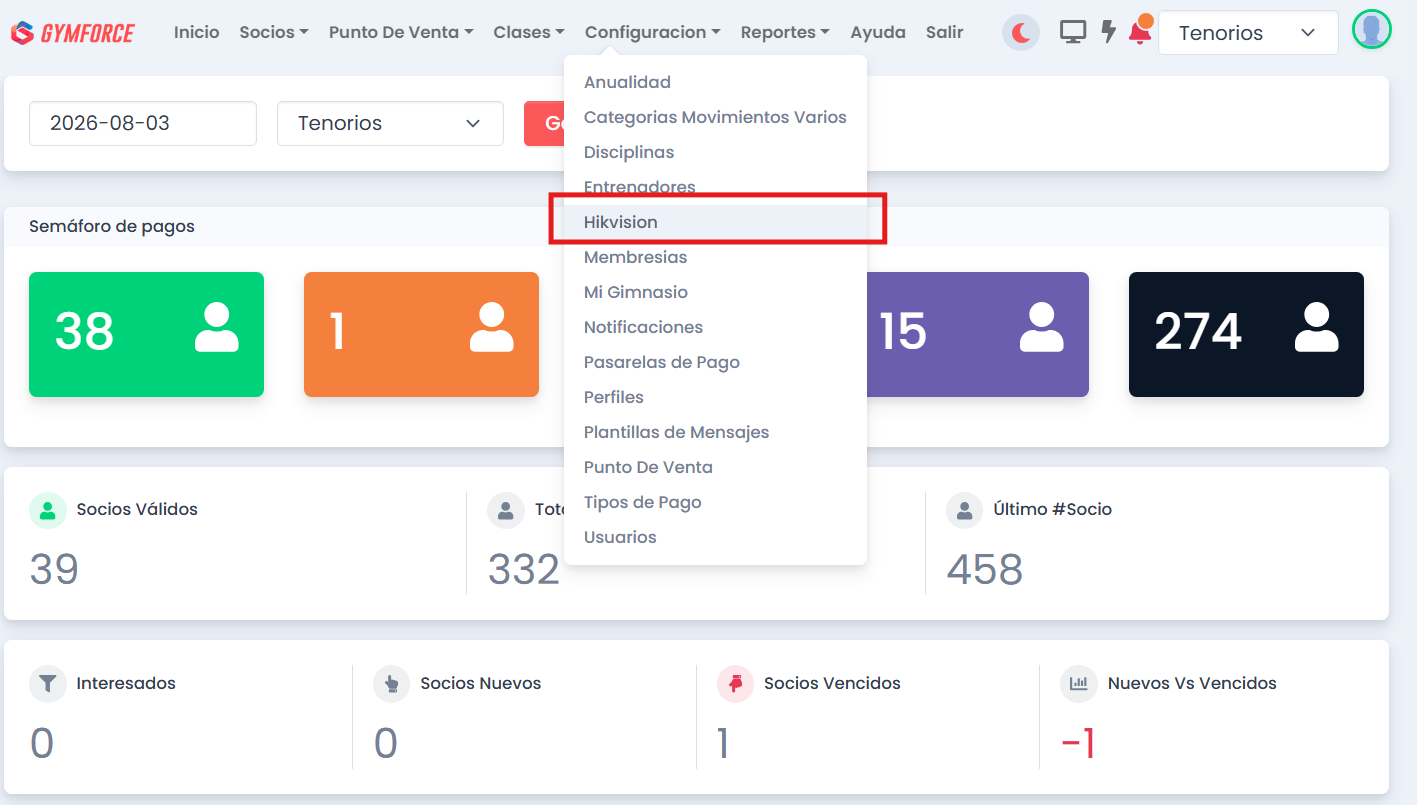Click person icon in orange 1 card
Screen dimensions: 1417x805
[x=491, y=329]
